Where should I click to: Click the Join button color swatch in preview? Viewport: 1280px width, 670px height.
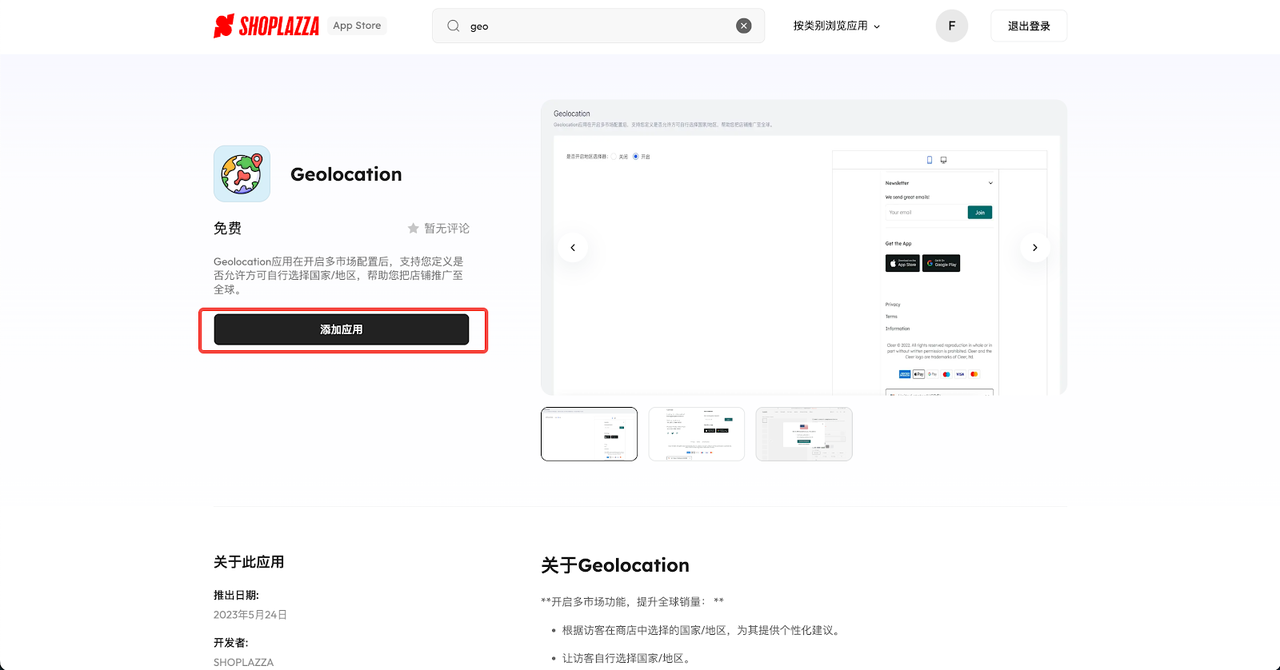coord(980,212)
